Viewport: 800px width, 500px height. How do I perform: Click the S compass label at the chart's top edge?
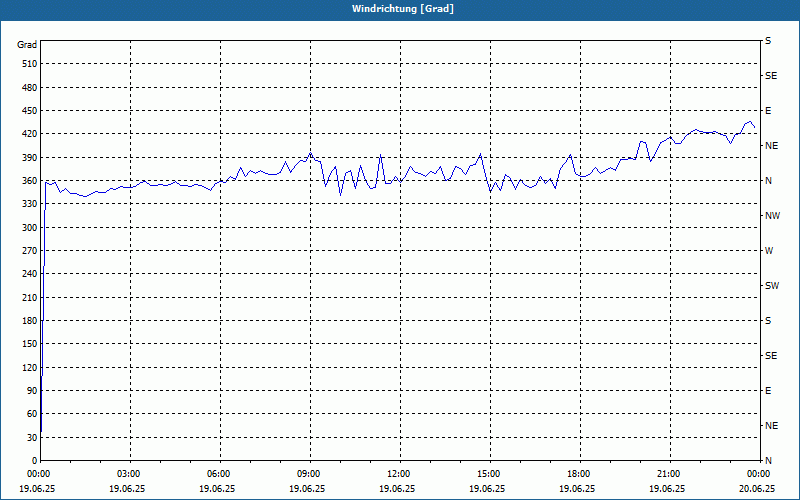(768, 41)
